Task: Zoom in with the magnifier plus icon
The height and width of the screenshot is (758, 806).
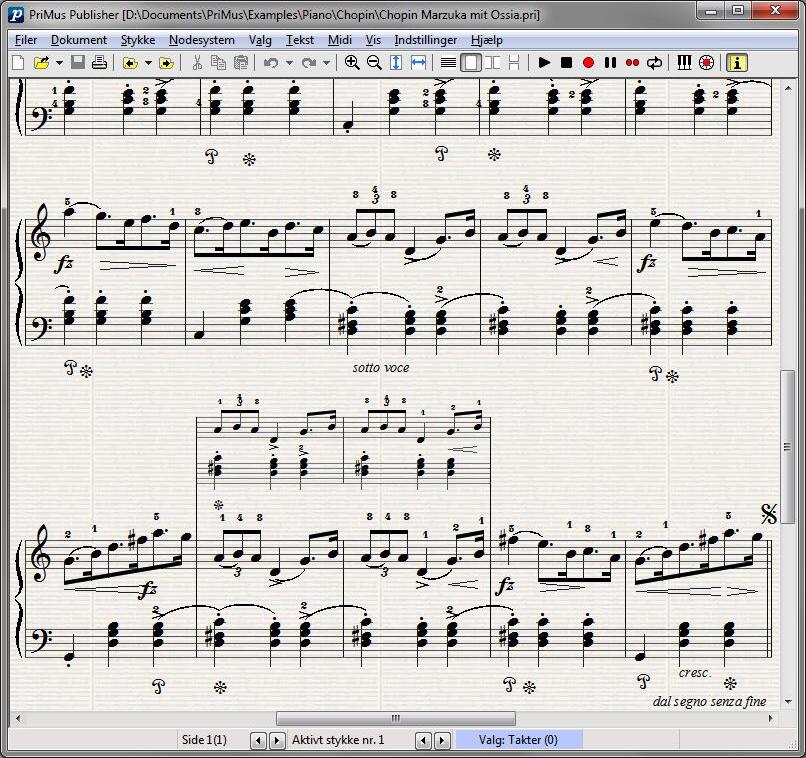Action: coord(352,63)
